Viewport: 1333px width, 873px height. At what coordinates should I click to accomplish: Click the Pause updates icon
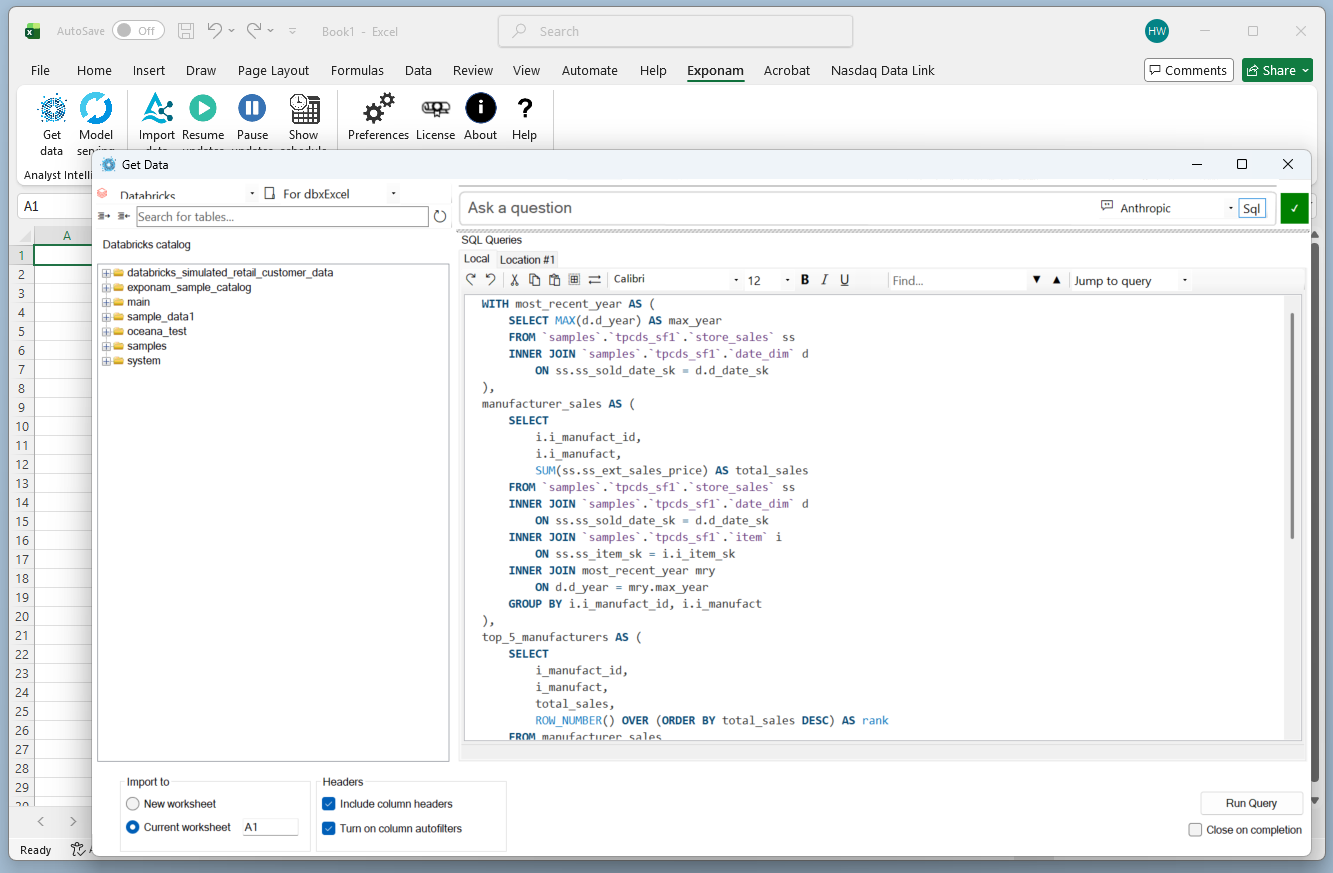point(252,109)
